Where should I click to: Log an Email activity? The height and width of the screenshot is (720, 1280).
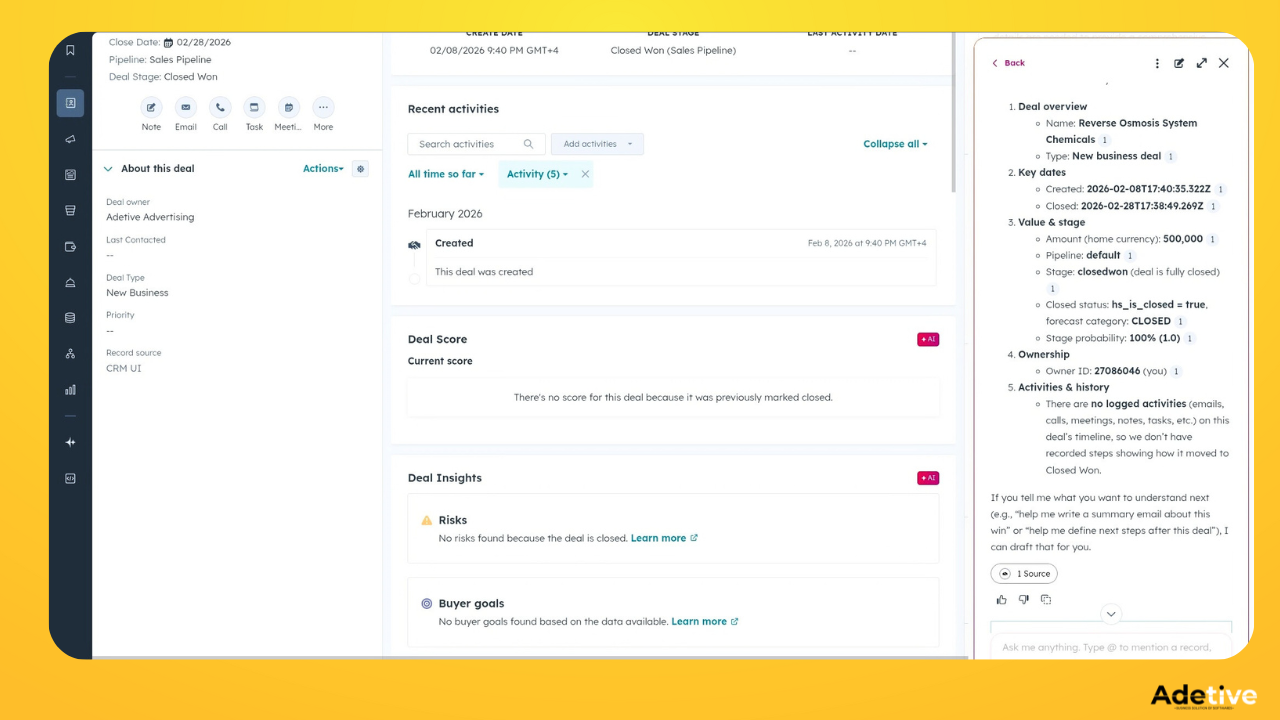pyautogui.click(x=185, y=107)
